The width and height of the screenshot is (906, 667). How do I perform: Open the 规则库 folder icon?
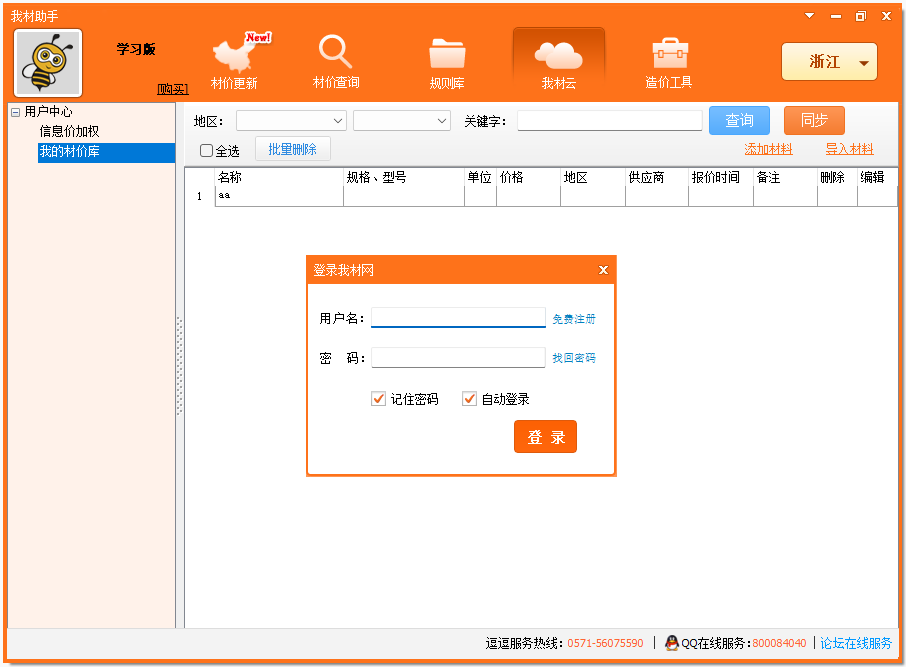coord(447,54)
